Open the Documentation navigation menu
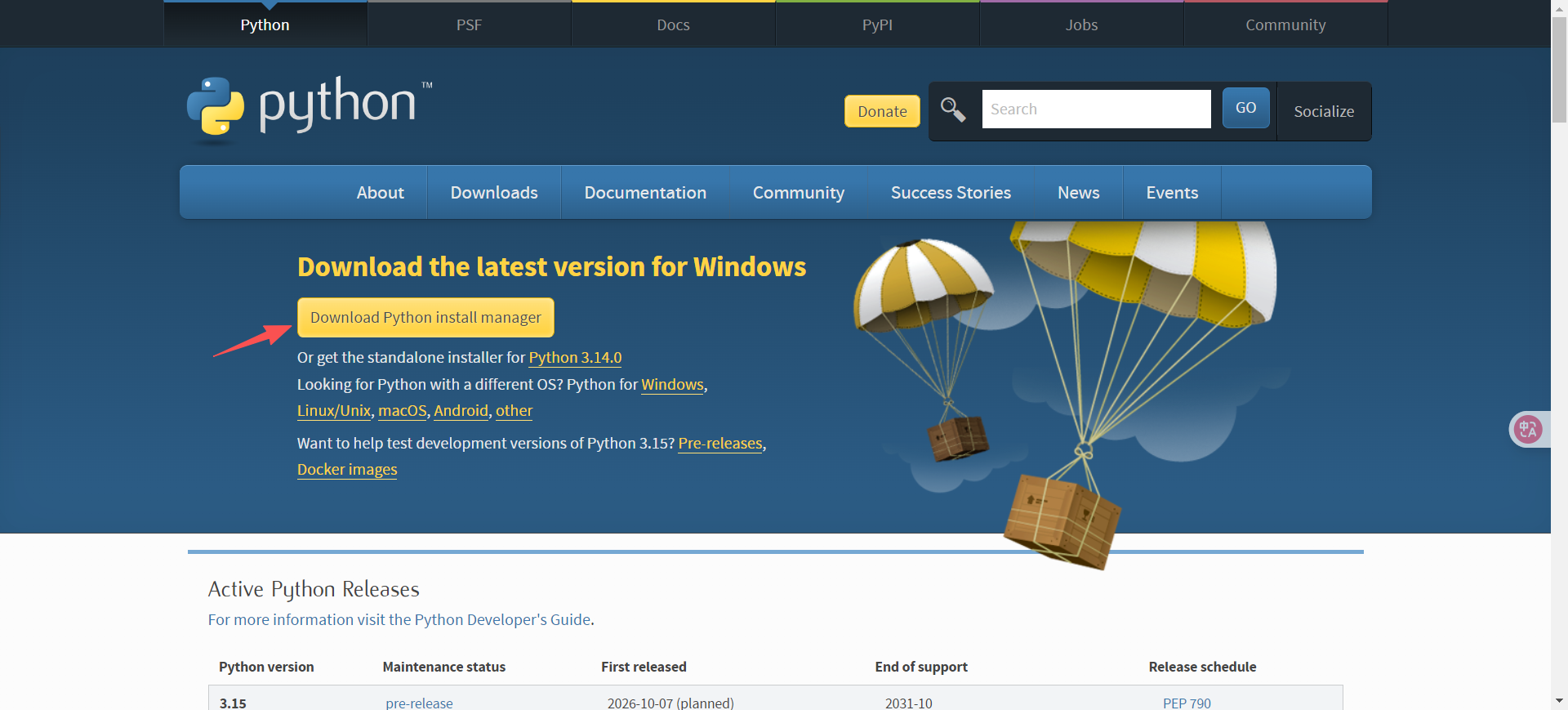The image size is (1568, 710). [x=644, y=193]
